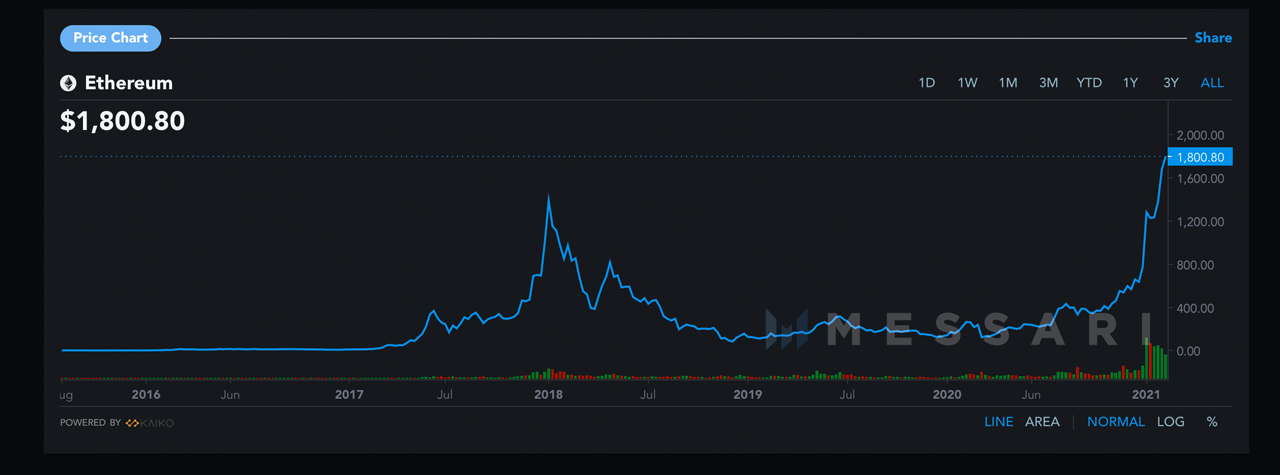The image size is (1280, 475).
Task: Toggle percent scale mode
Action: [x=1212, y=422]
